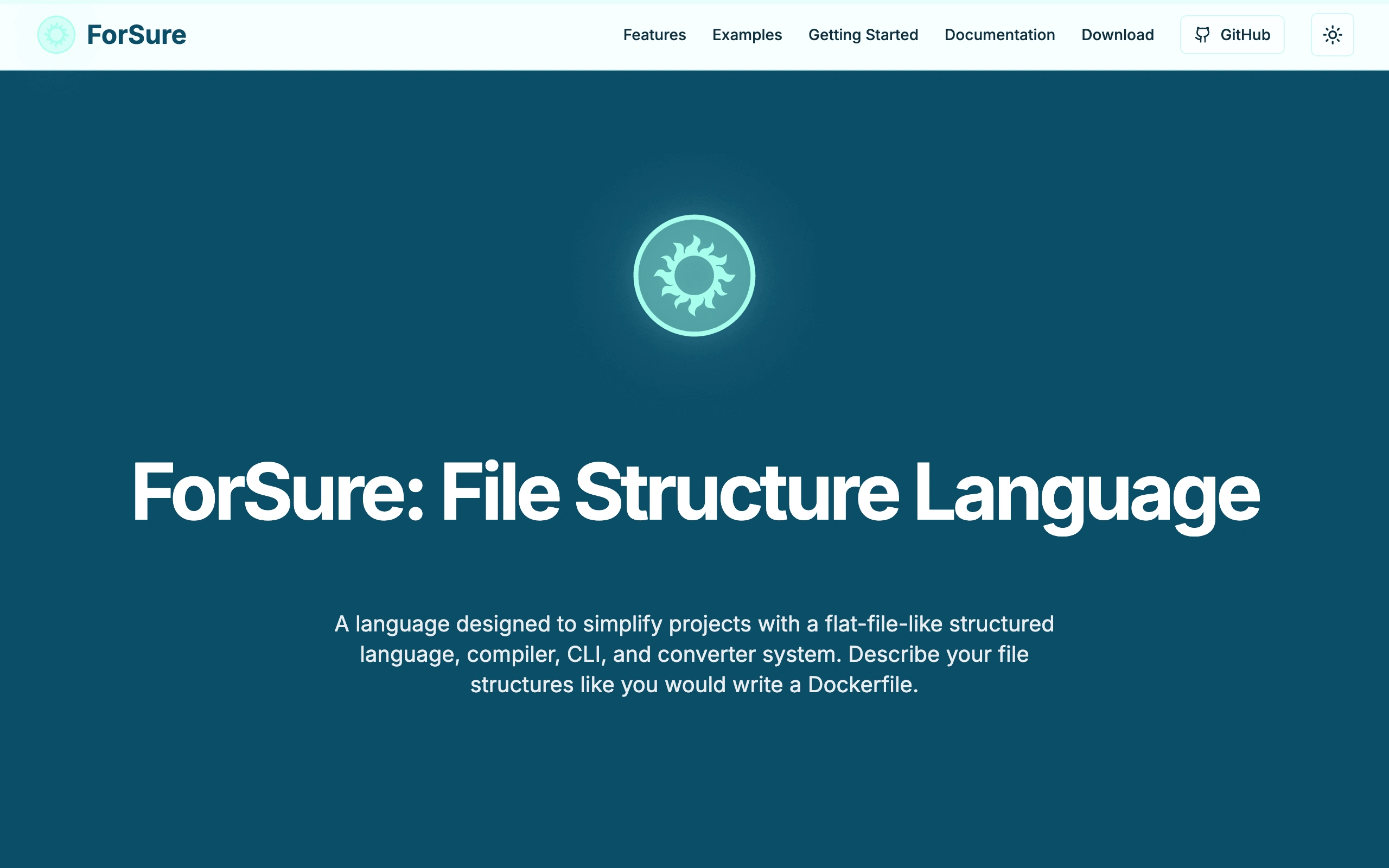The height and width of the screenshot is (868, 1389).
Task: Go to the Examples section
Action: [747, 35]
